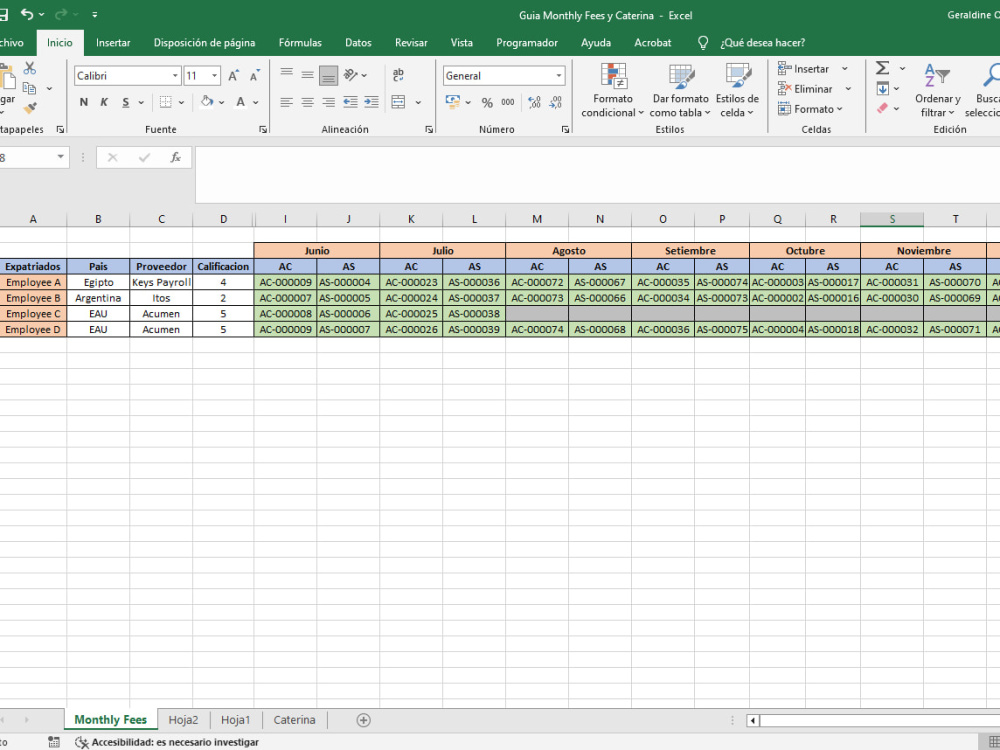Click Merge and Center icon
The width and height of the screenshot is (1000, 750).
(x=399, y=102)
